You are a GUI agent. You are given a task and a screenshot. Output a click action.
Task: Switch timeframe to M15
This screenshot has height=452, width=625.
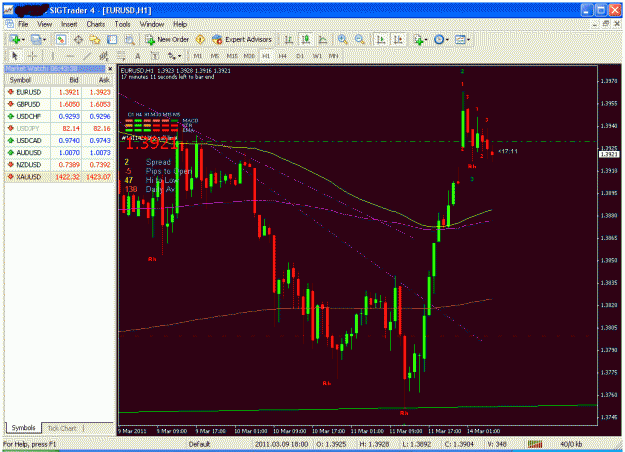(232, 56)
